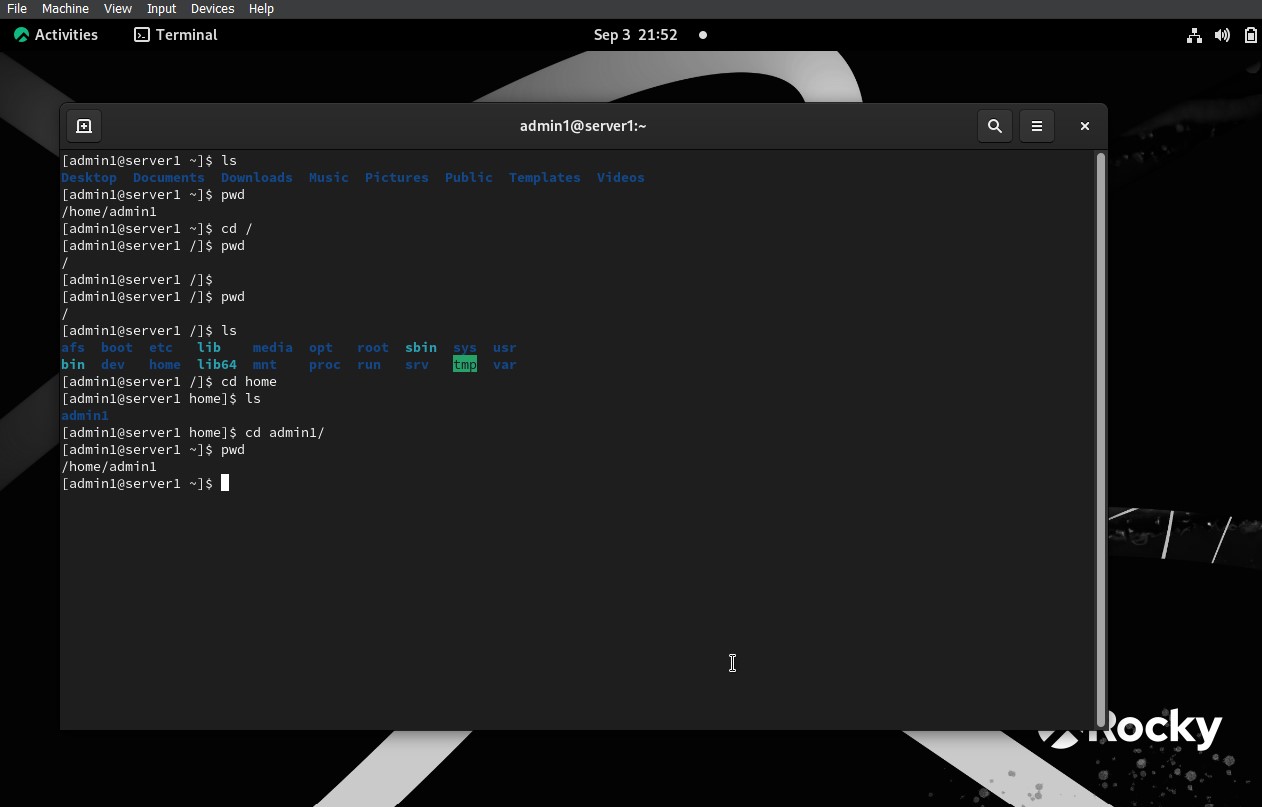Click the highlighted tmp directory

point(465,365)
